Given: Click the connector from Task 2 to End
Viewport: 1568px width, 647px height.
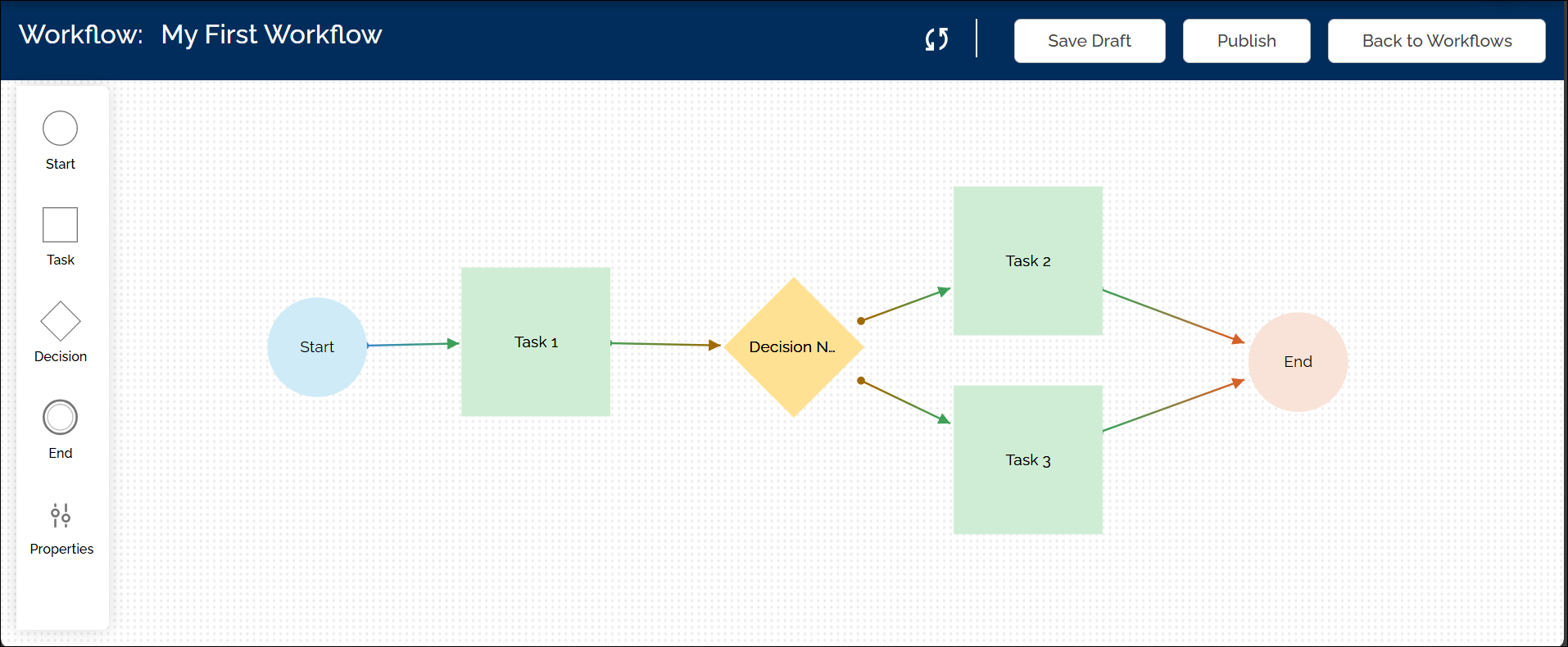Looking at the screenshot, I should point(1172,314).
